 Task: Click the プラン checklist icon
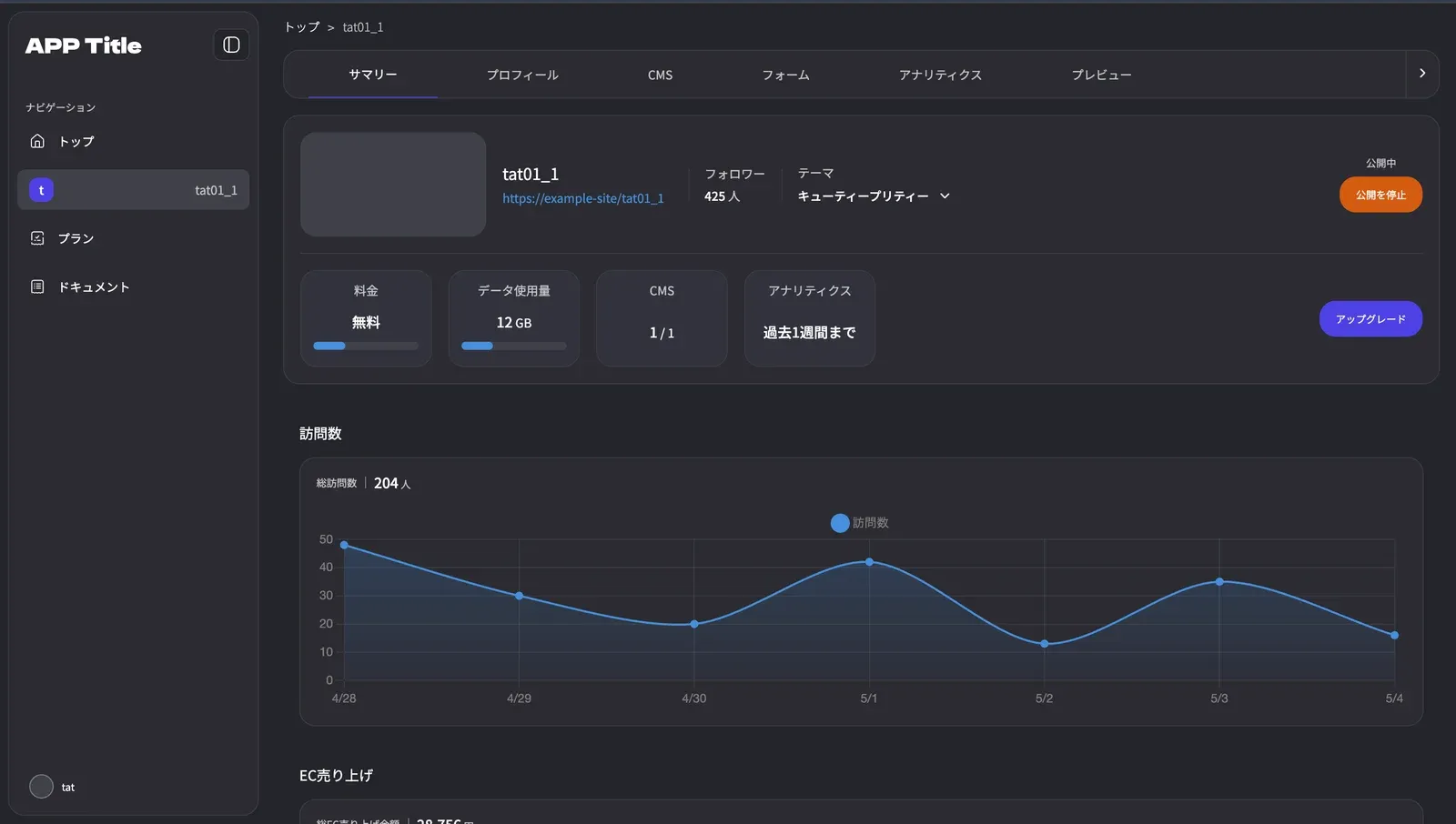[x=37, y=238]
